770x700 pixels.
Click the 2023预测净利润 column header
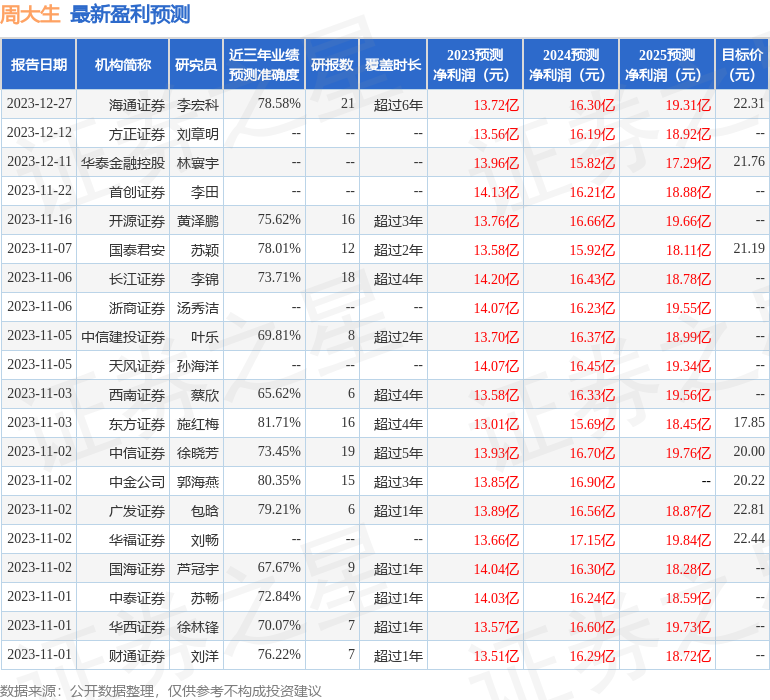click(x=475, y=64)
